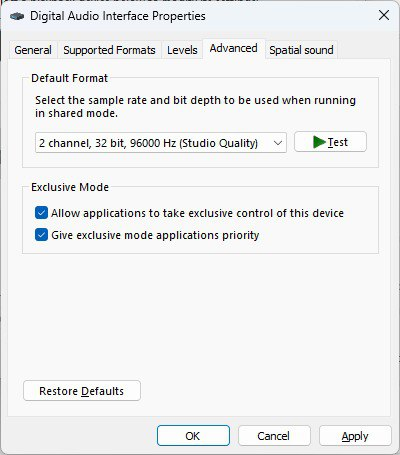
Task: Click the Digital Audio Interface Properties title text
Action: tap(118, 16)
